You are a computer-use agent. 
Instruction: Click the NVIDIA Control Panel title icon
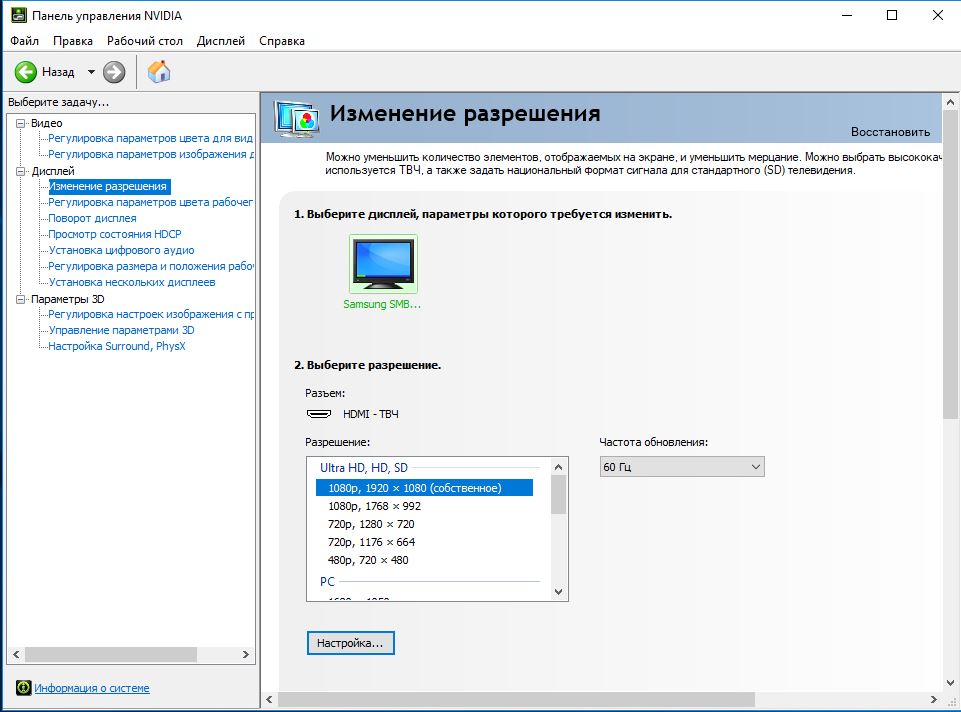19,15
